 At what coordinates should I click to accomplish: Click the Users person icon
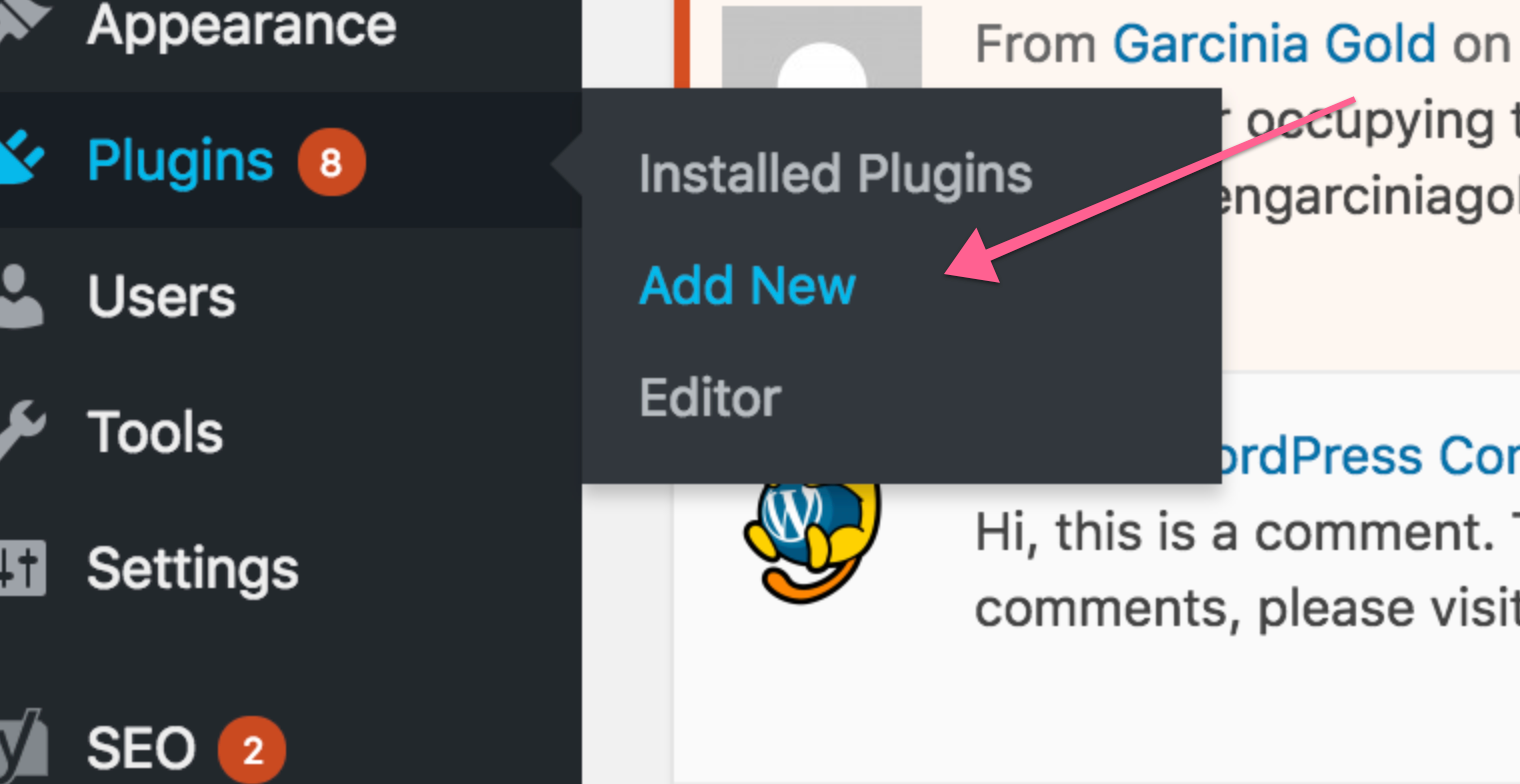click(x=22, y=297)
